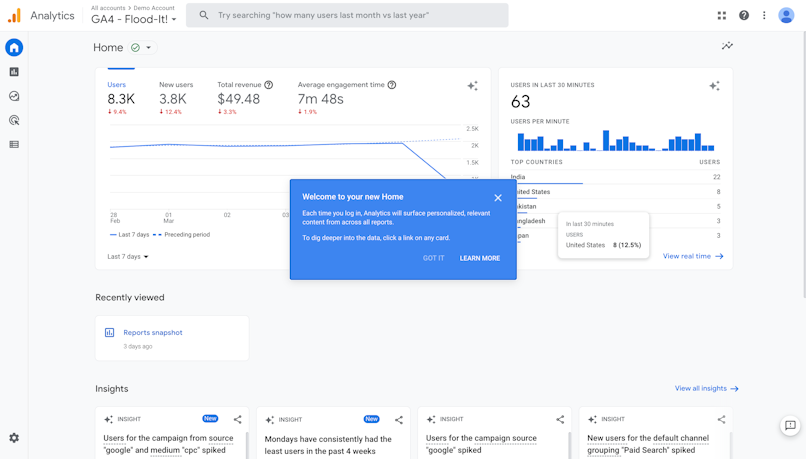The width and height of the screenshot is (806, 459).
Task: Open the Home status check dropdown
Action: [x=142, y=48]
